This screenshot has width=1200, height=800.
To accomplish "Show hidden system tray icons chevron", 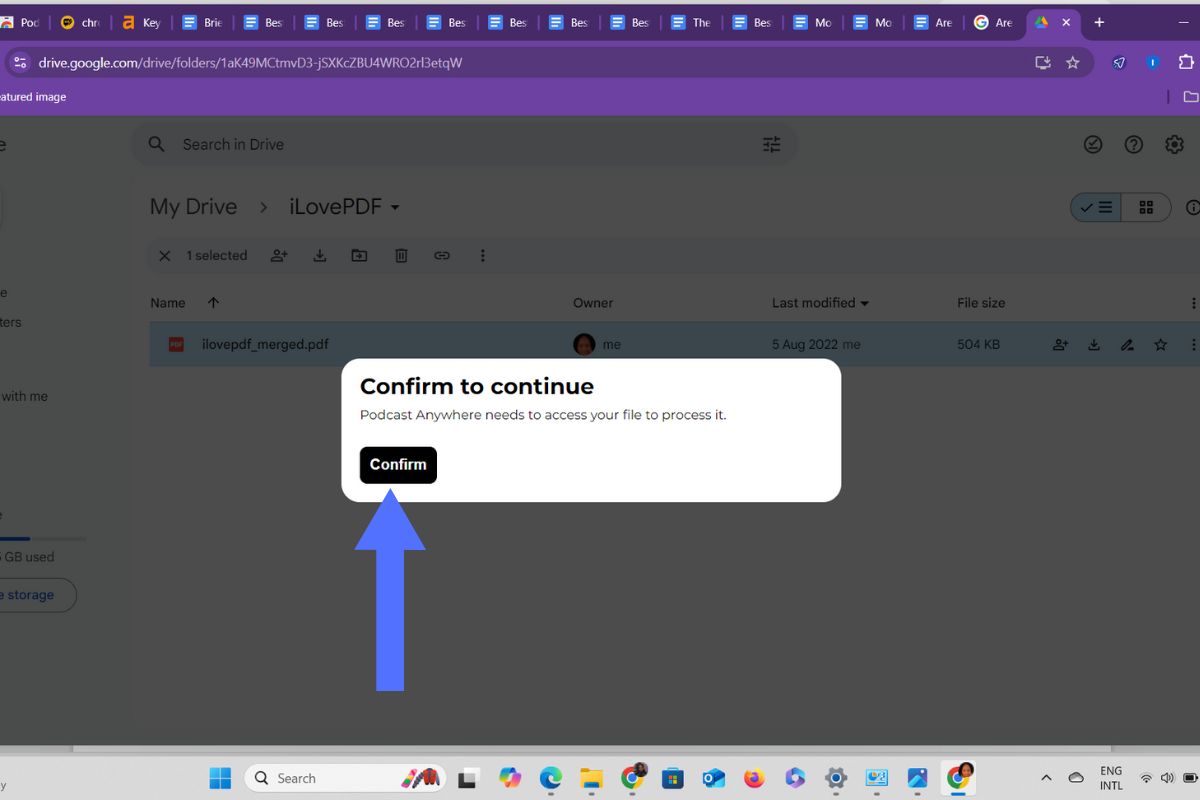I will [x=1046, y=778].
